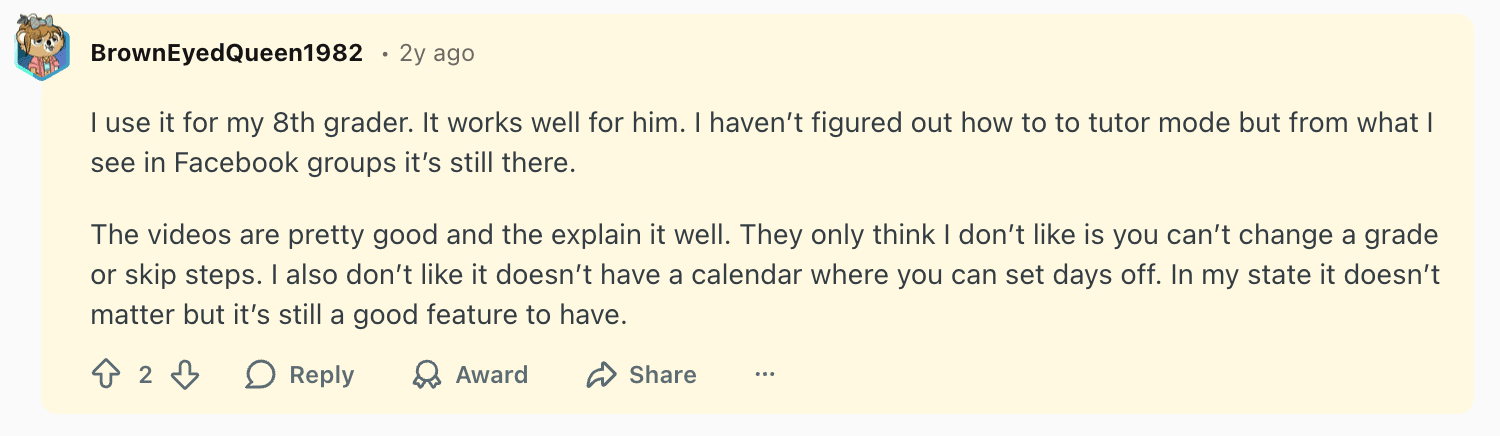Click the "2y ago" timestamp

coord(437,53)
